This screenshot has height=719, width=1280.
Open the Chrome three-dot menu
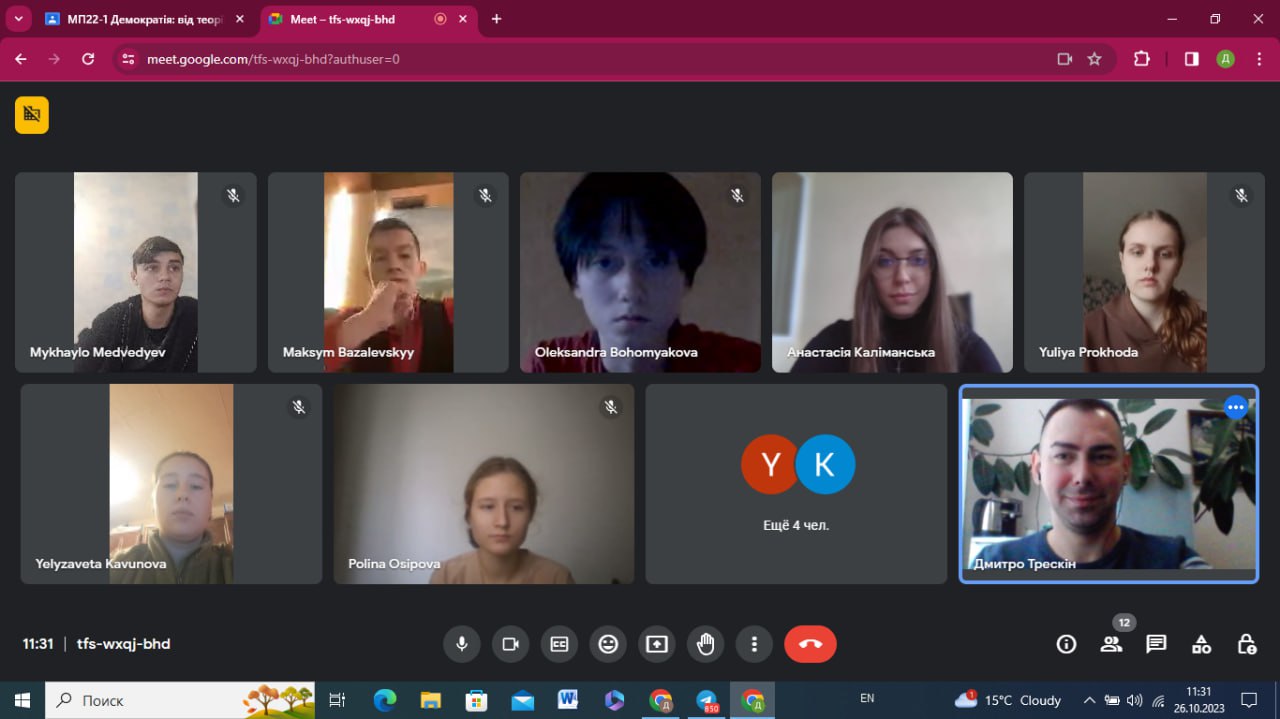(1257, 59)
